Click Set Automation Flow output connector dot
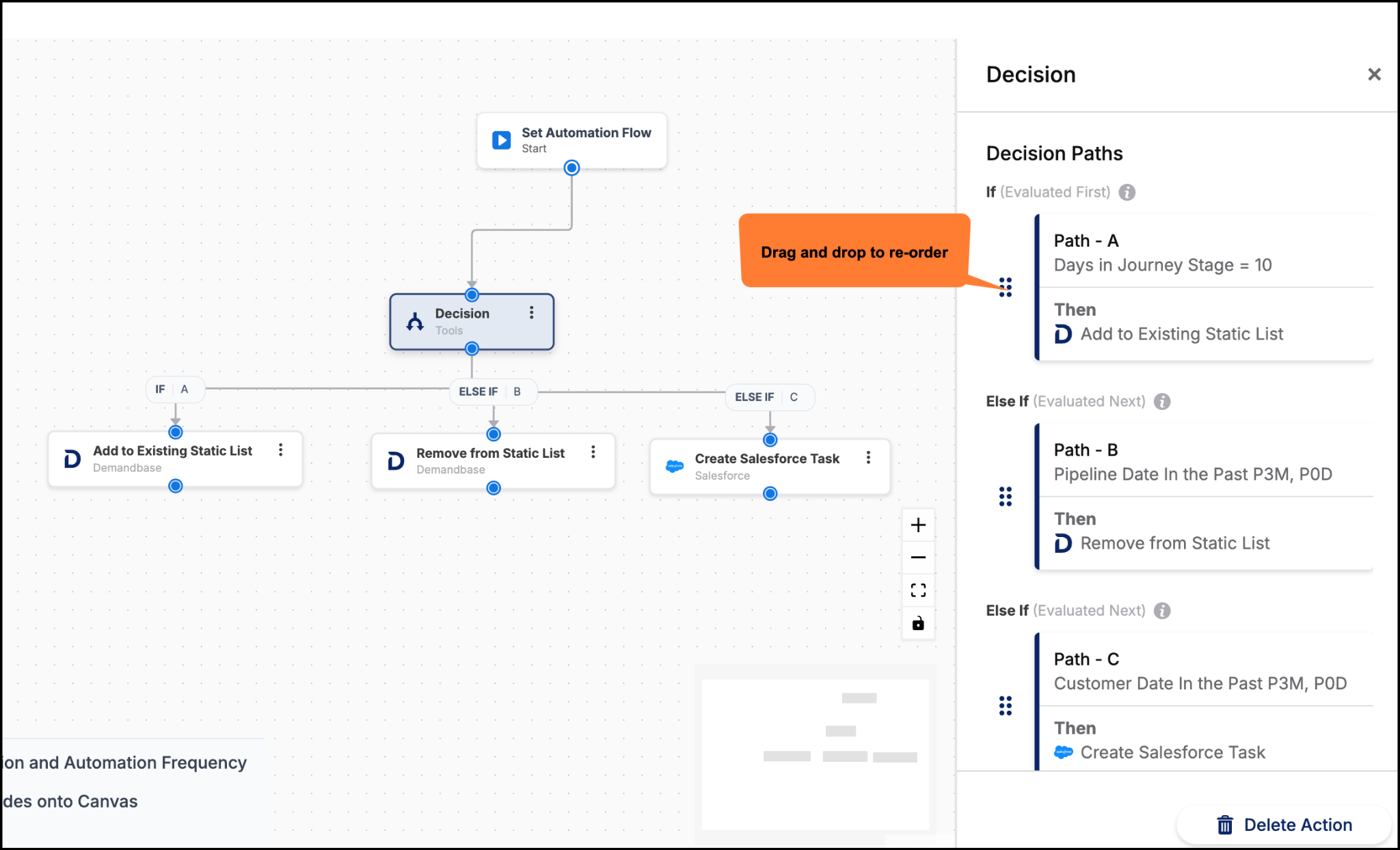 (571, 167)
